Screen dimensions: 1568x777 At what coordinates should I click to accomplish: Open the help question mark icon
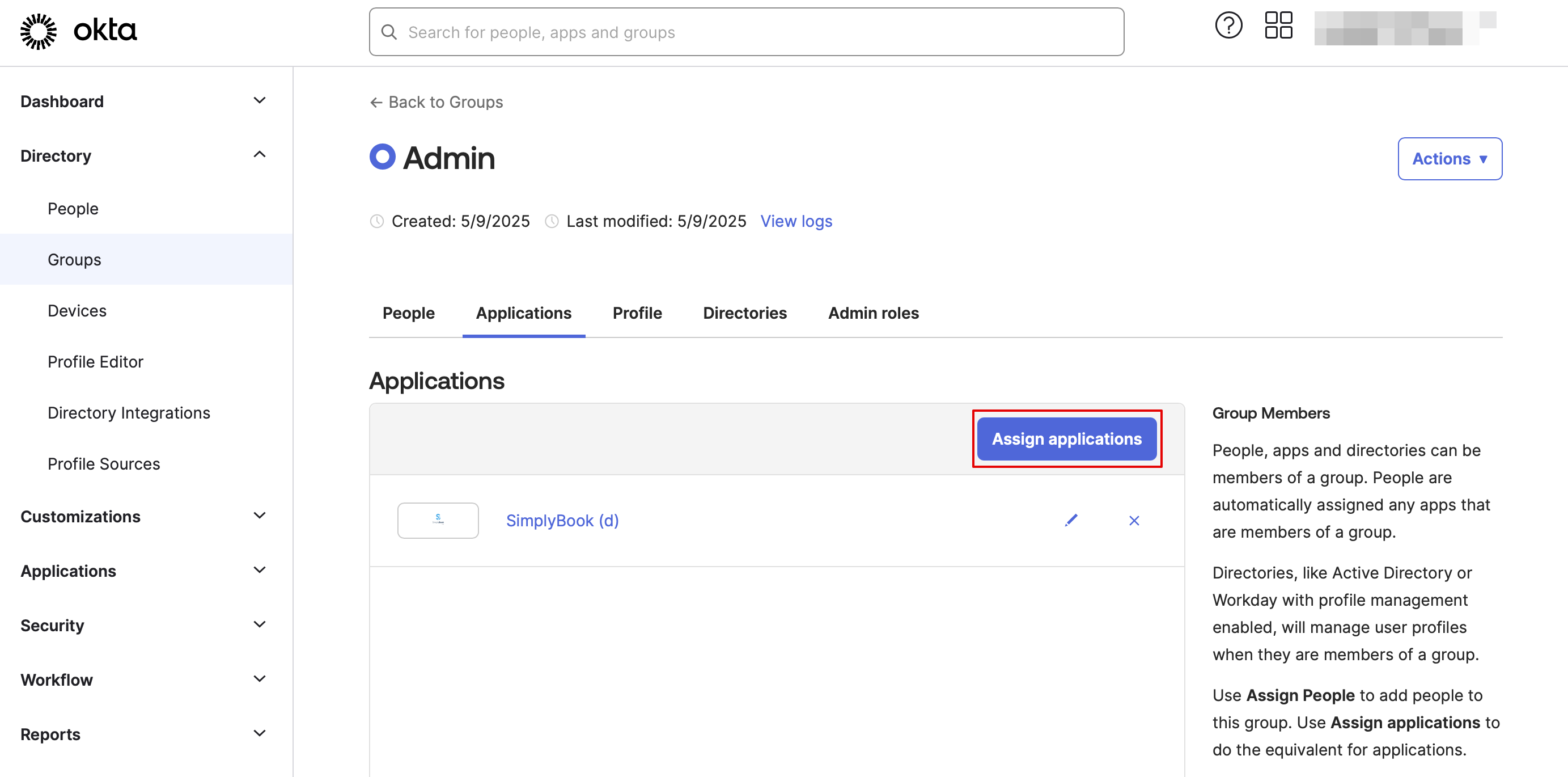click(x=1228, y=26)
